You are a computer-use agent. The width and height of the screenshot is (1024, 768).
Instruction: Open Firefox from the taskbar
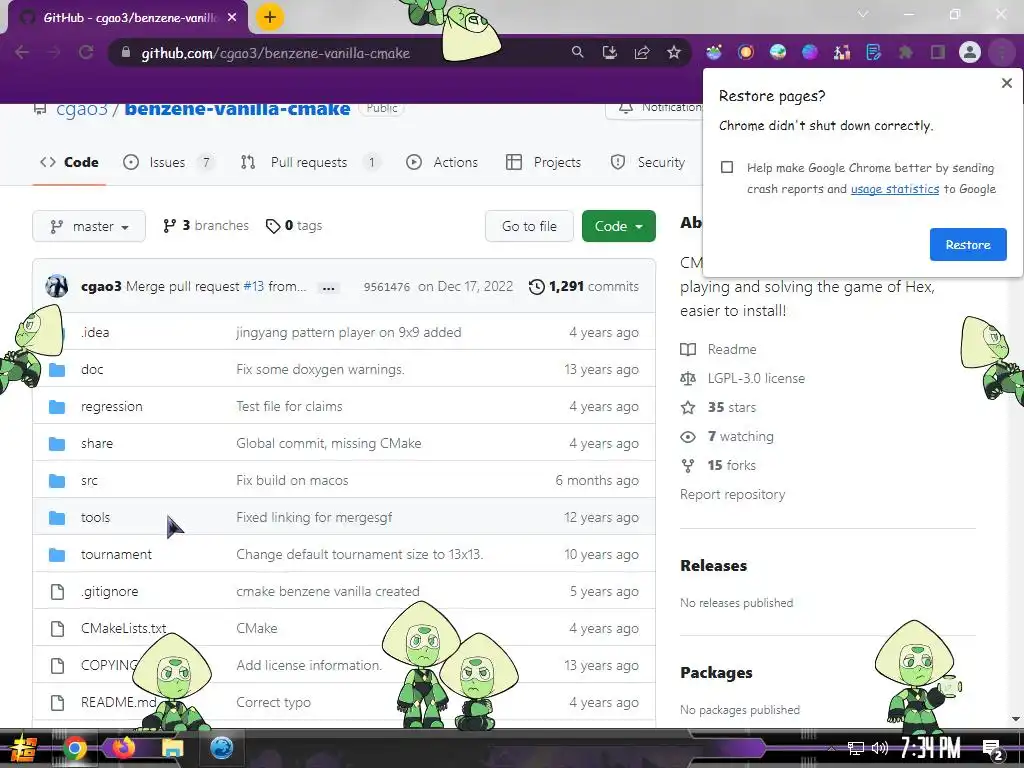tap(123, 748)
